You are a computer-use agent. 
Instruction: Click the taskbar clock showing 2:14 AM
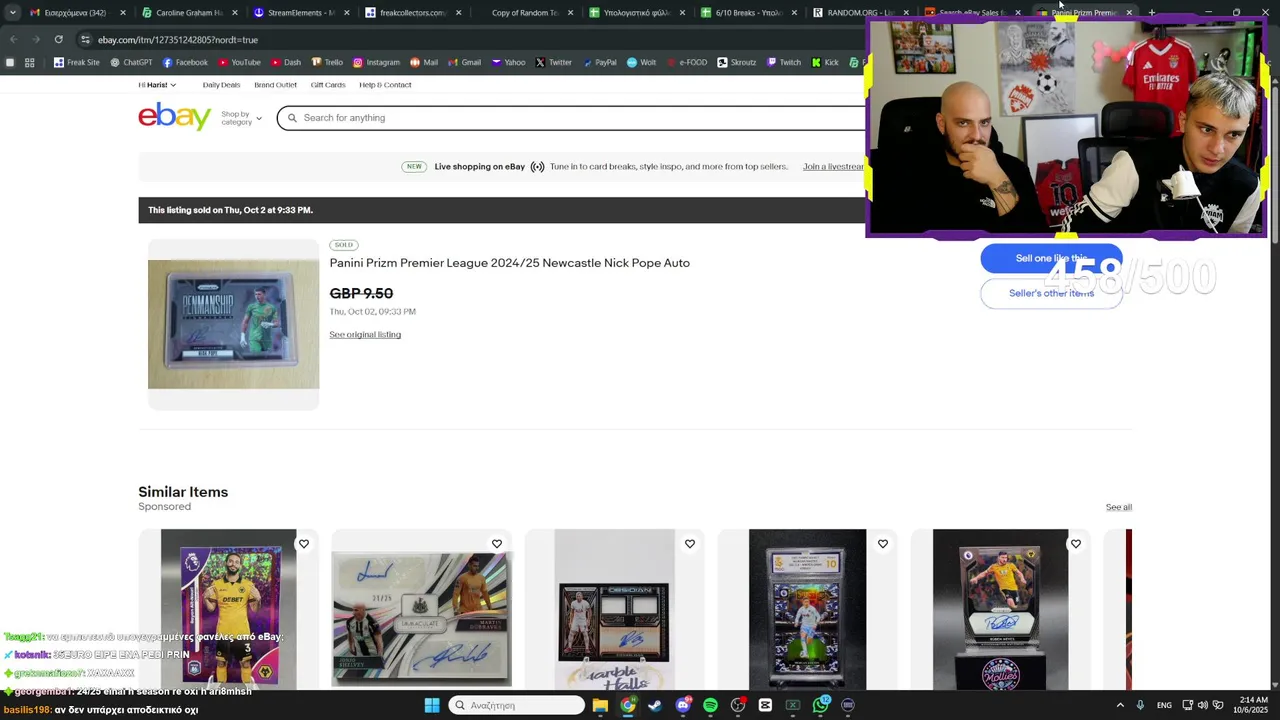(x=1253, y=705)
